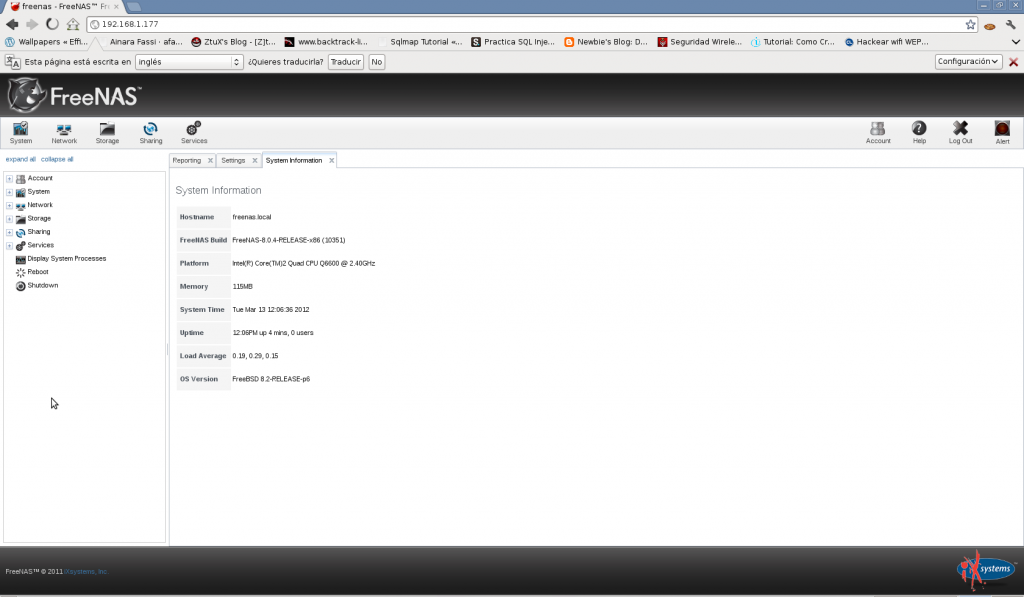Image resolution: width=1024 pixels, height=597 pixels.
Task: Expand the Account tree node
Action: coord(9,178)
